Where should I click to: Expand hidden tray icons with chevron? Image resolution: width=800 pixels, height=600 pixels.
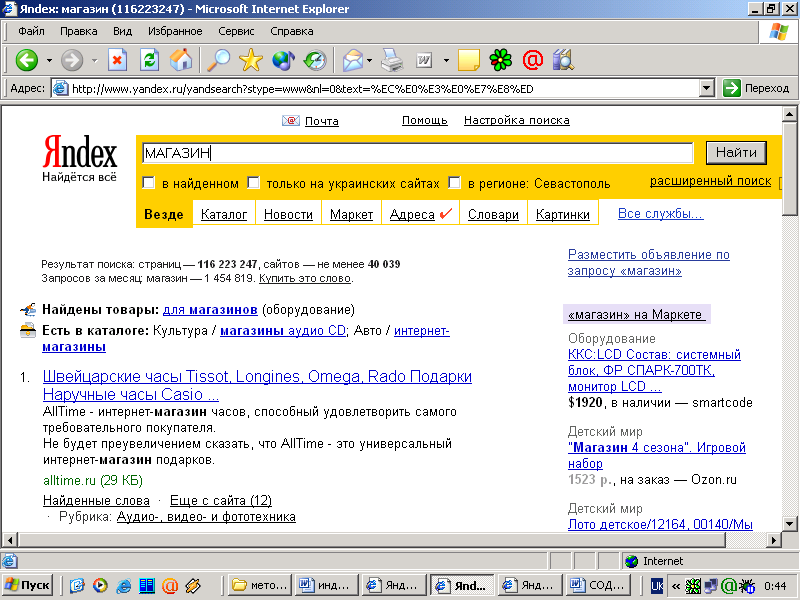pos(676,586)
